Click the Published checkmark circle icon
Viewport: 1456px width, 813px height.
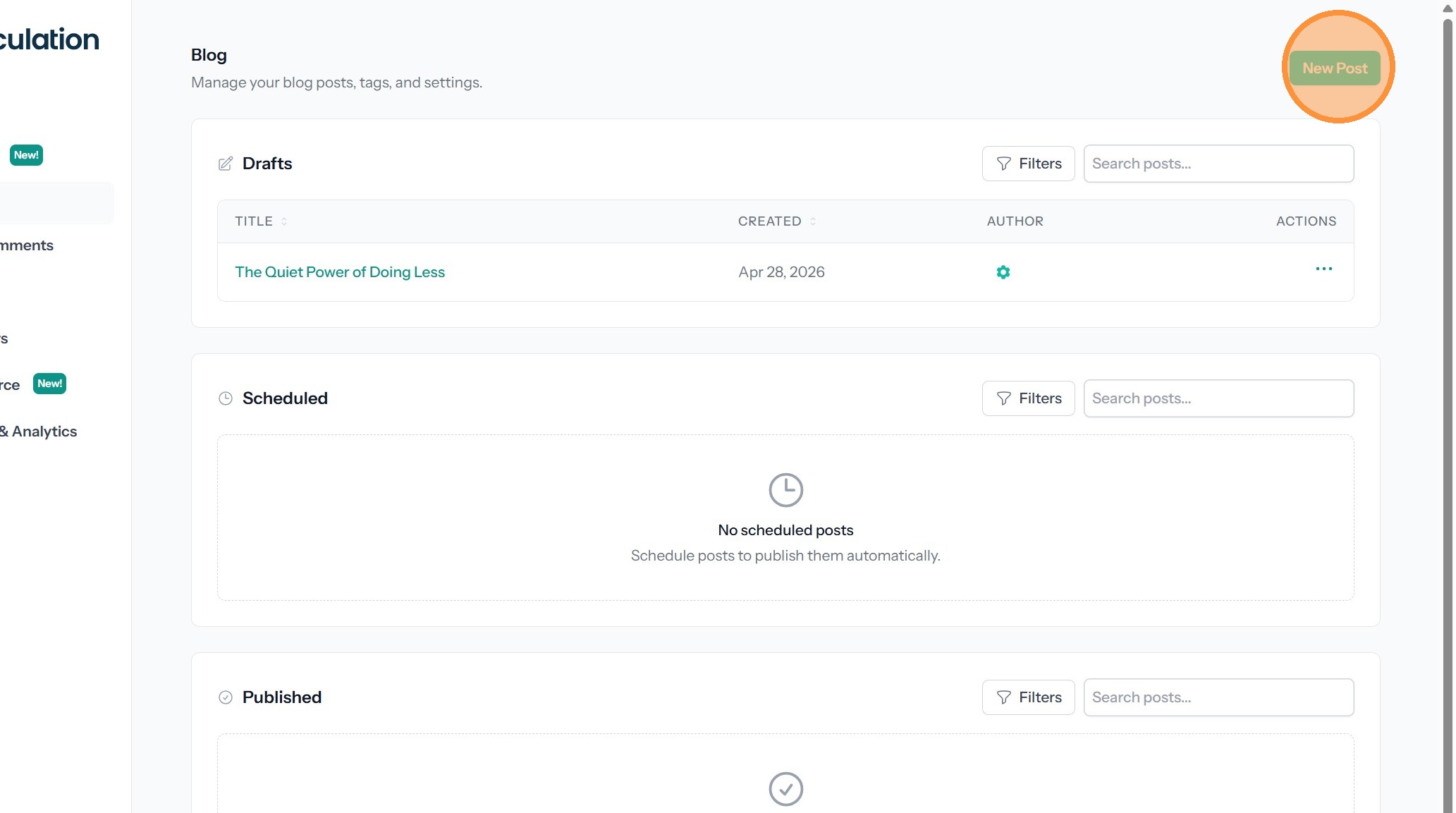tap(226, 697)
